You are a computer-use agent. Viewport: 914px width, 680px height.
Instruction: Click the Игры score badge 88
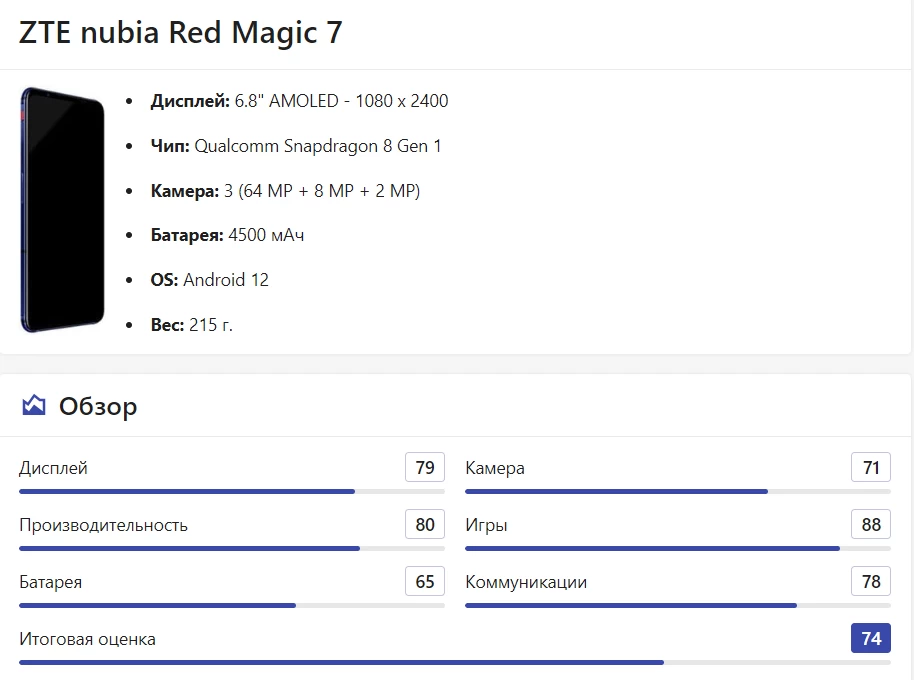871,525
